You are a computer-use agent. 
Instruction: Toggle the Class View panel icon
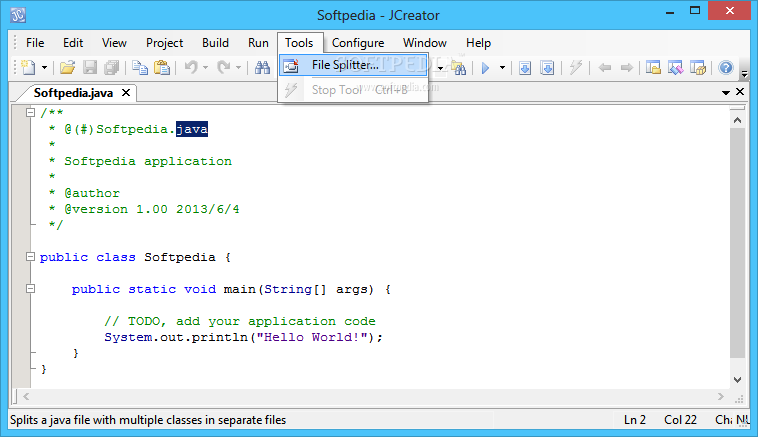(676, 68)
